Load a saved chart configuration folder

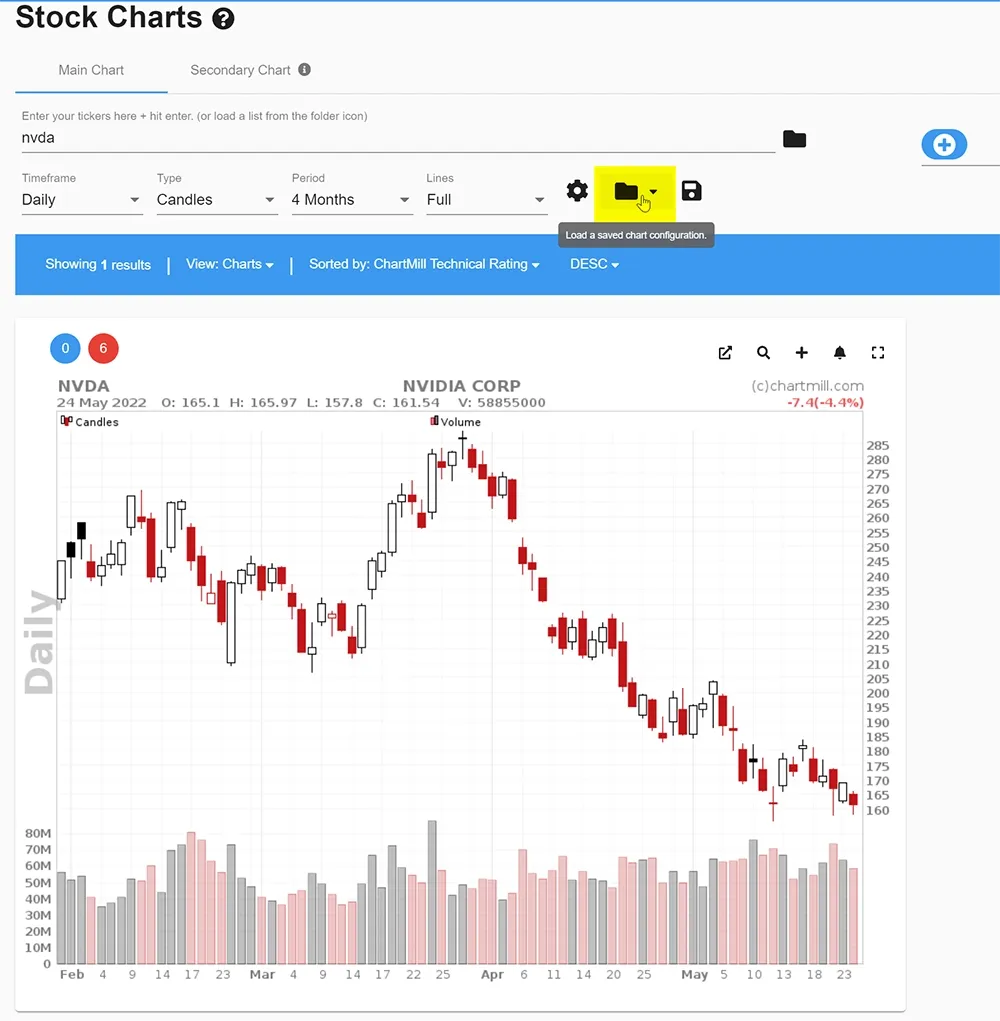pos(627,191)
